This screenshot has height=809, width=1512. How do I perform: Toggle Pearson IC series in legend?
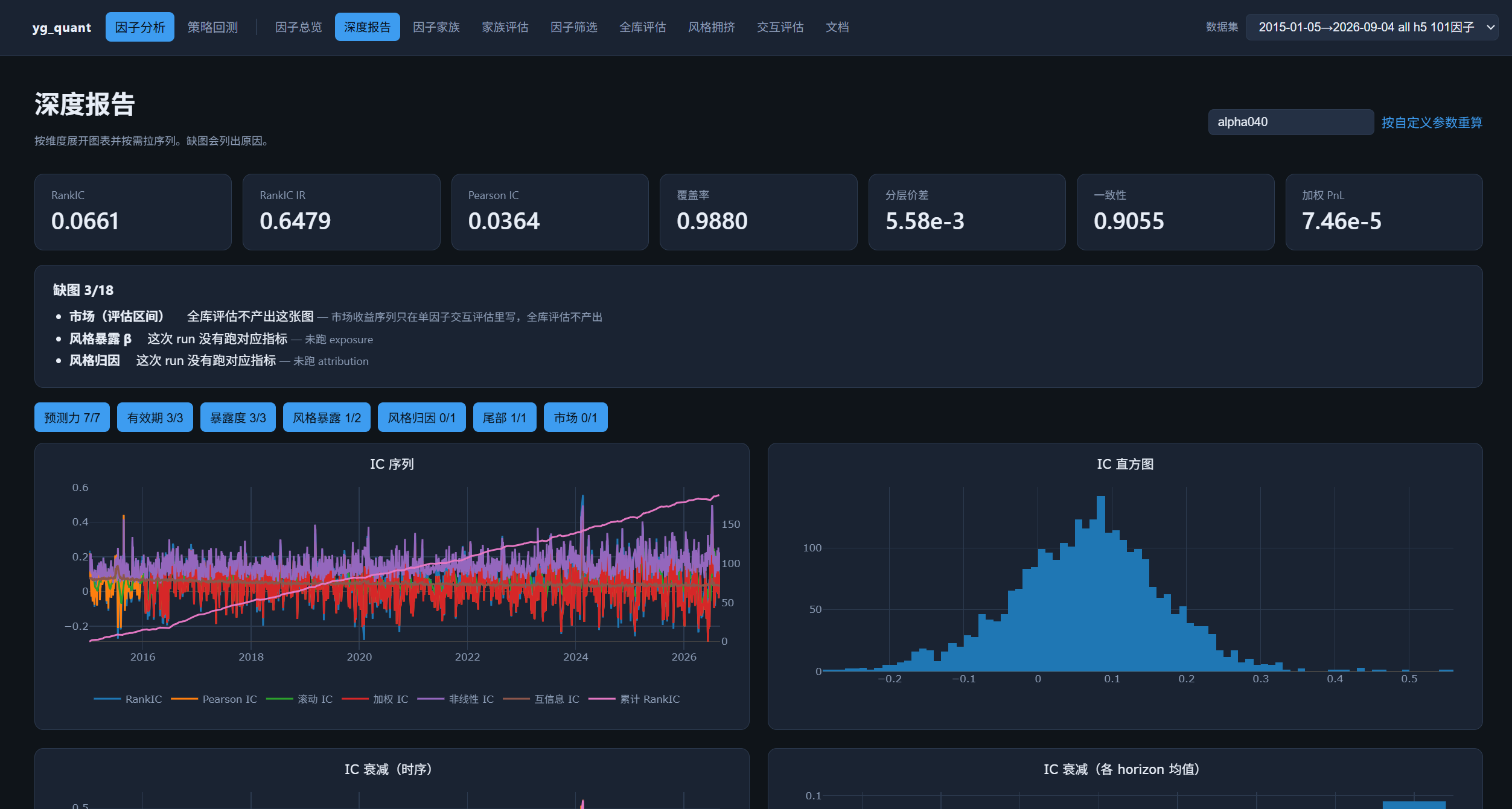(214, 699)
